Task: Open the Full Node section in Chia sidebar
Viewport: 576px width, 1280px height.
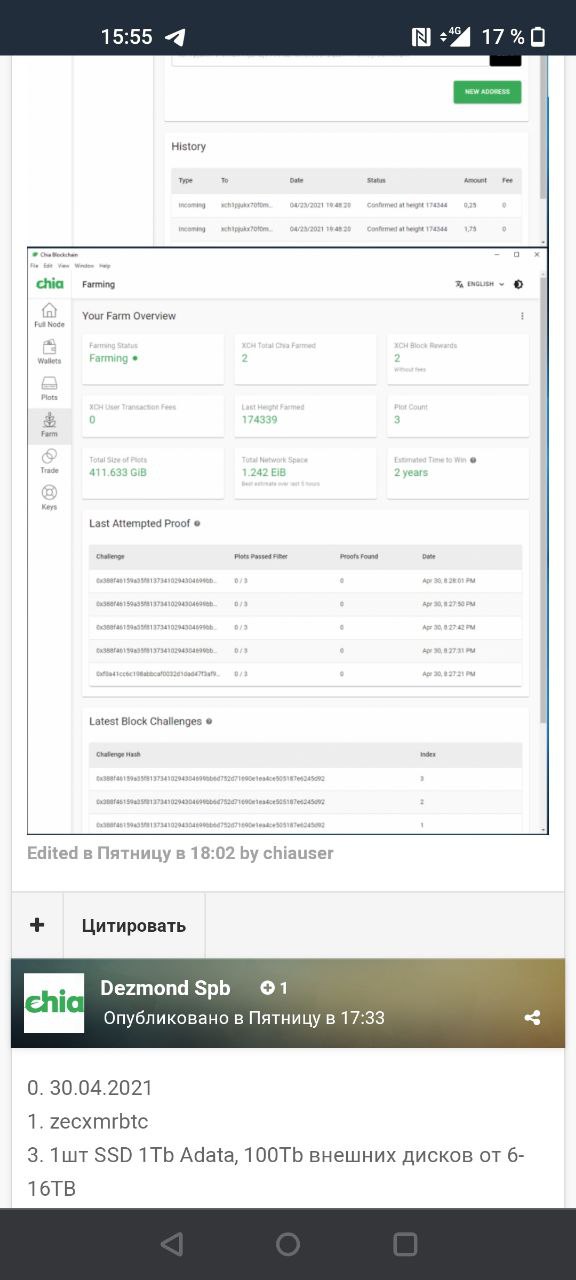Action: pos(49,316)
